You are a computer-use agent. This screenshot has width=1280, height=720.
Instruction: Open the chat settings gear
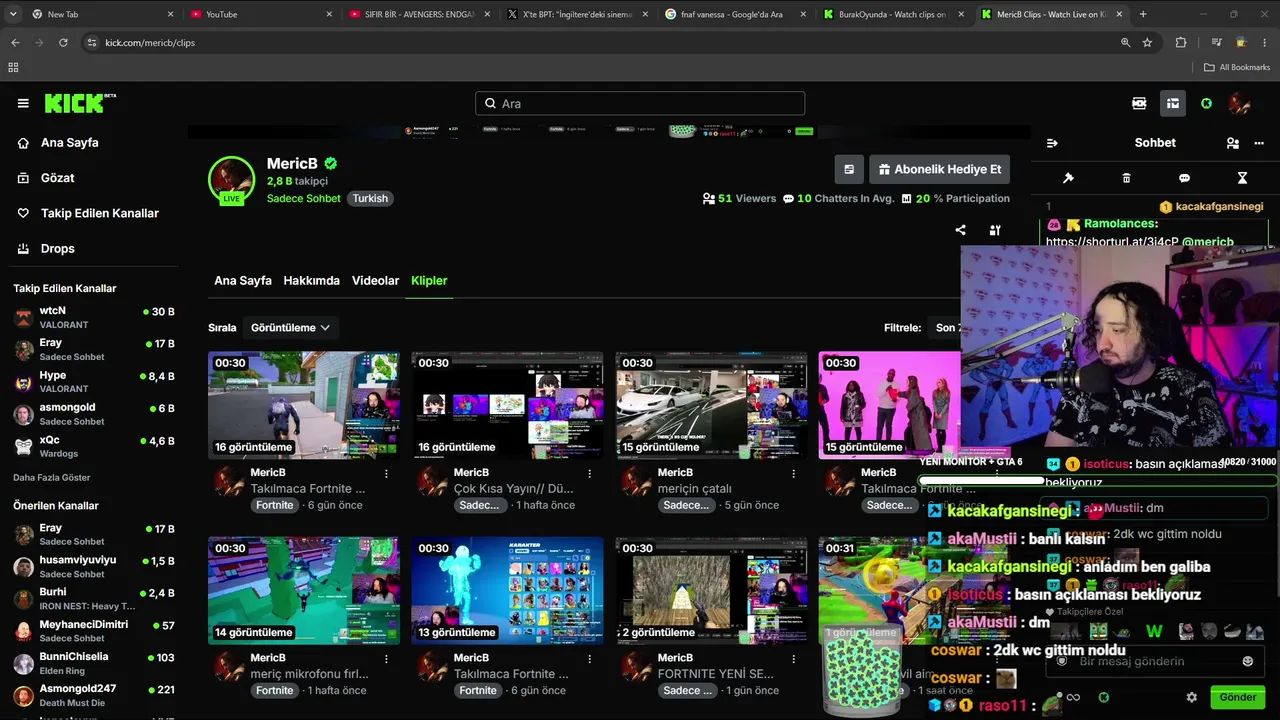(x=1191, y=697)
